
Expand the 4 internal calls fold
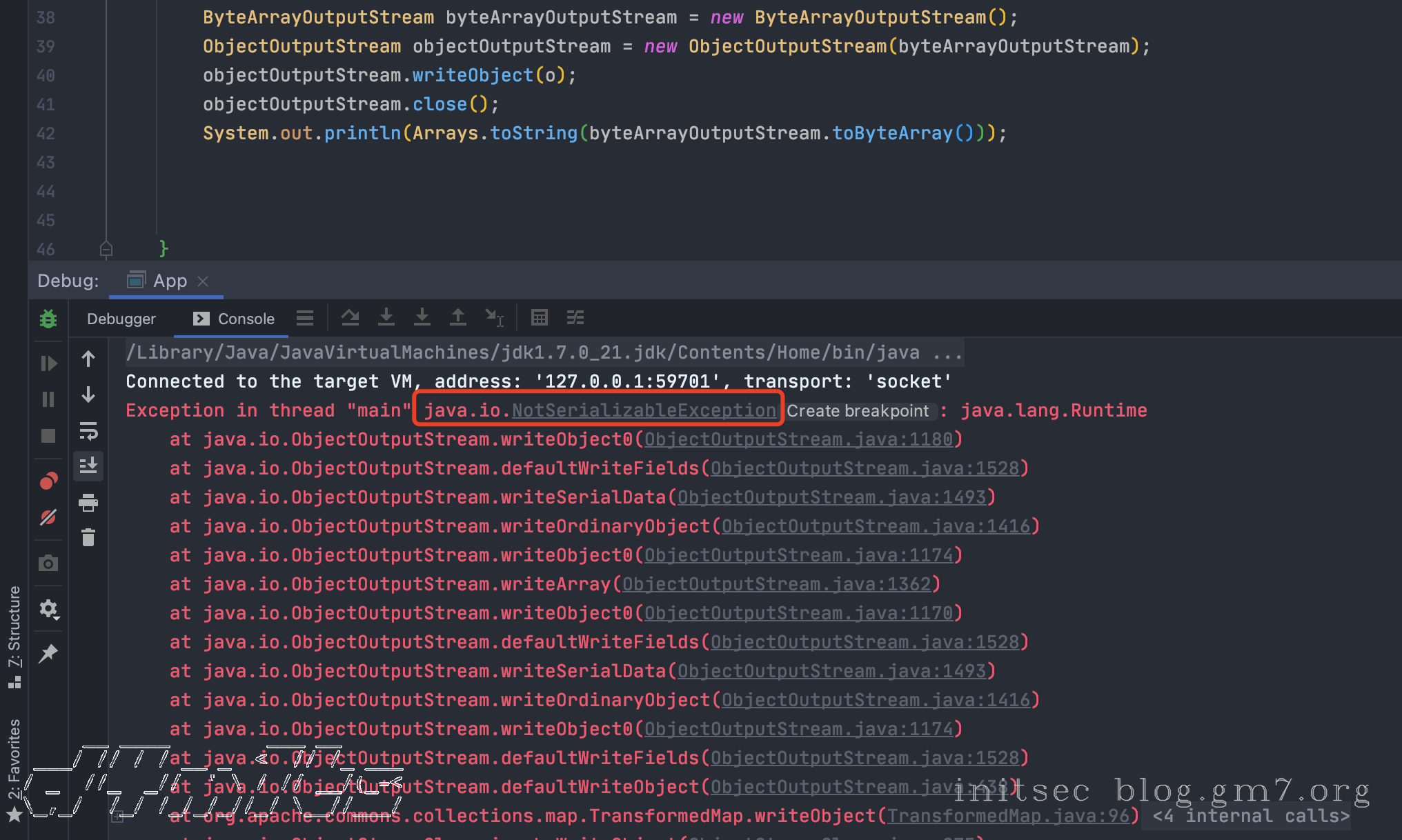point(1250,816)
